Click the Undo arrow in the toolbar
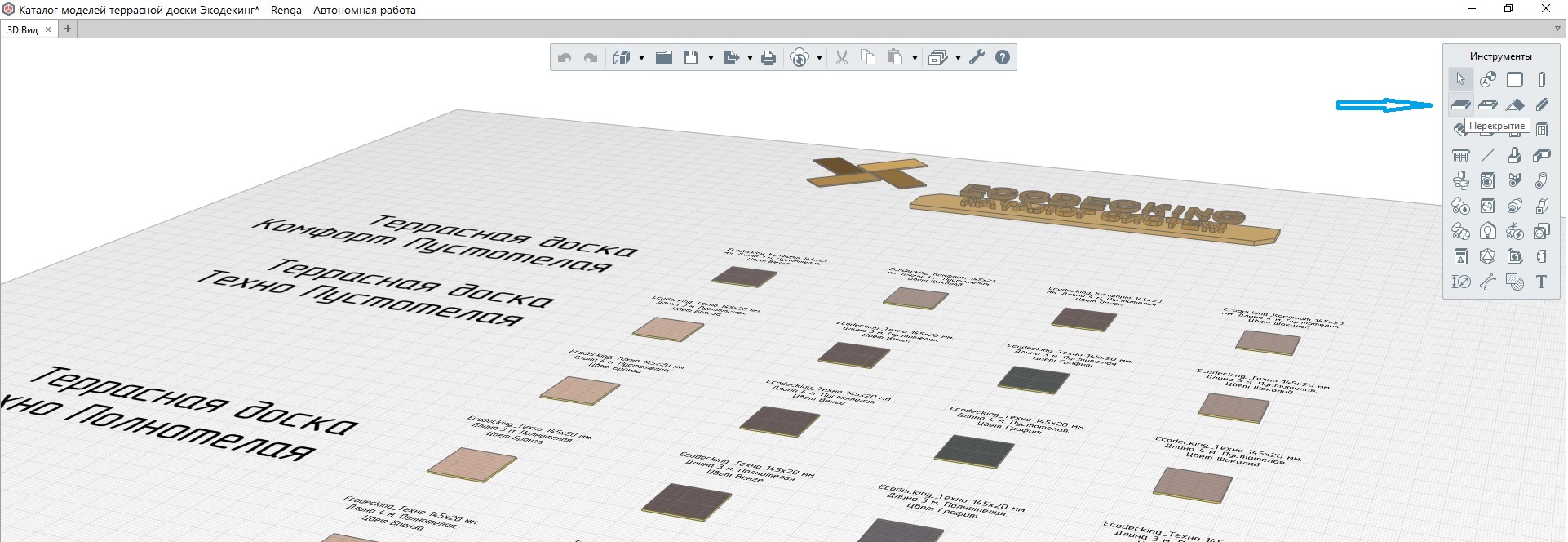Viewport: 1568px width, 542px height. [564, 58]
